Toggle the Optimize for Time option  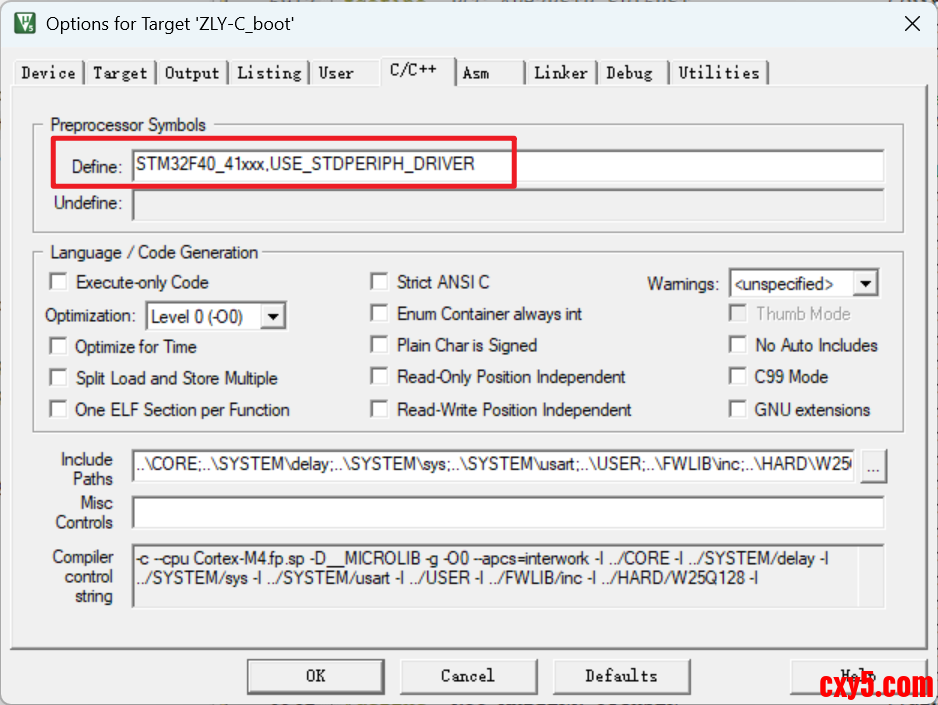[x=59, y=347]
